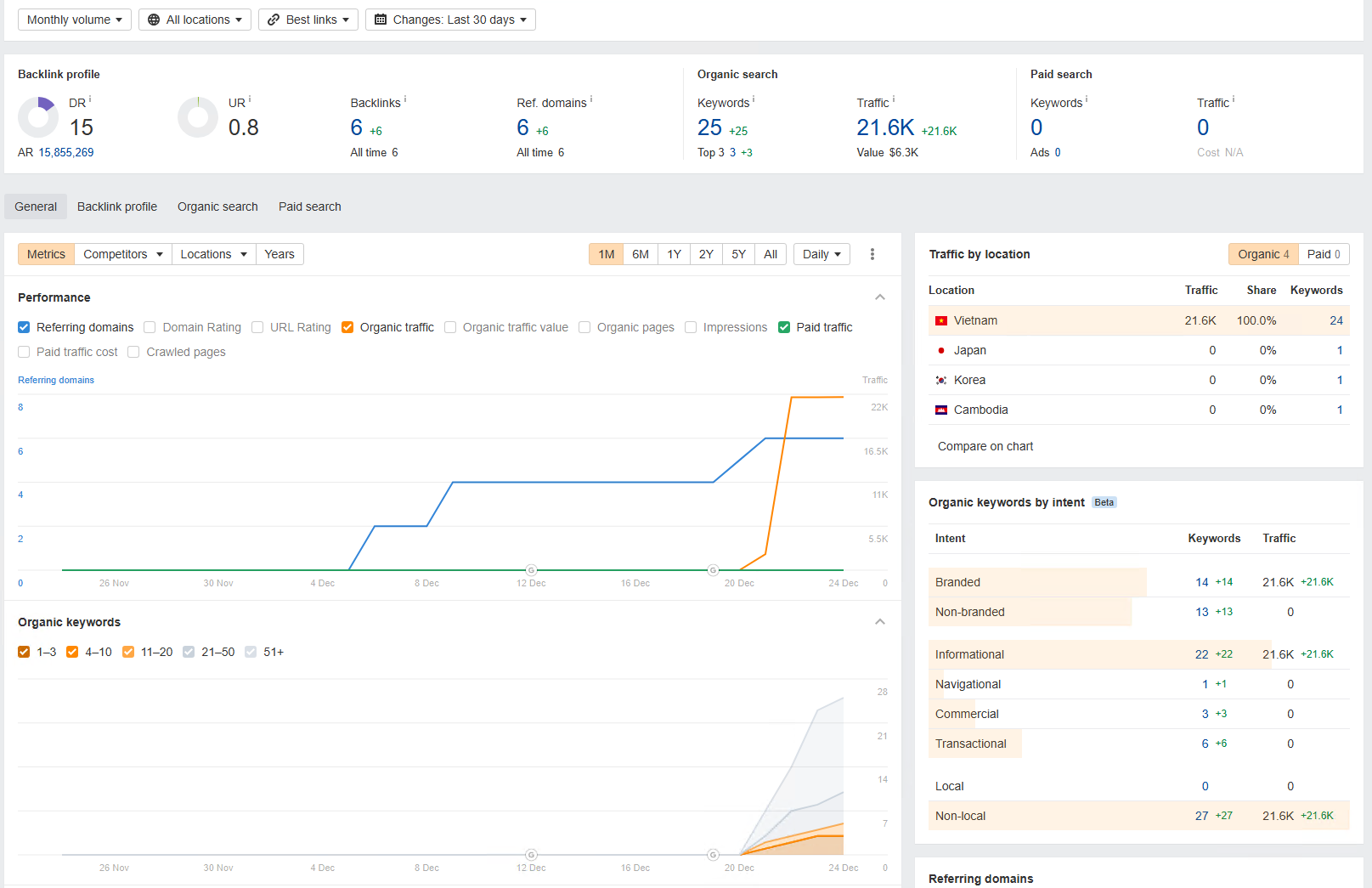The height and width of the screenshot is (888, 1372).
Task: Toggle the 51+ keyword position checkbox
Action: tap(251, 652)
